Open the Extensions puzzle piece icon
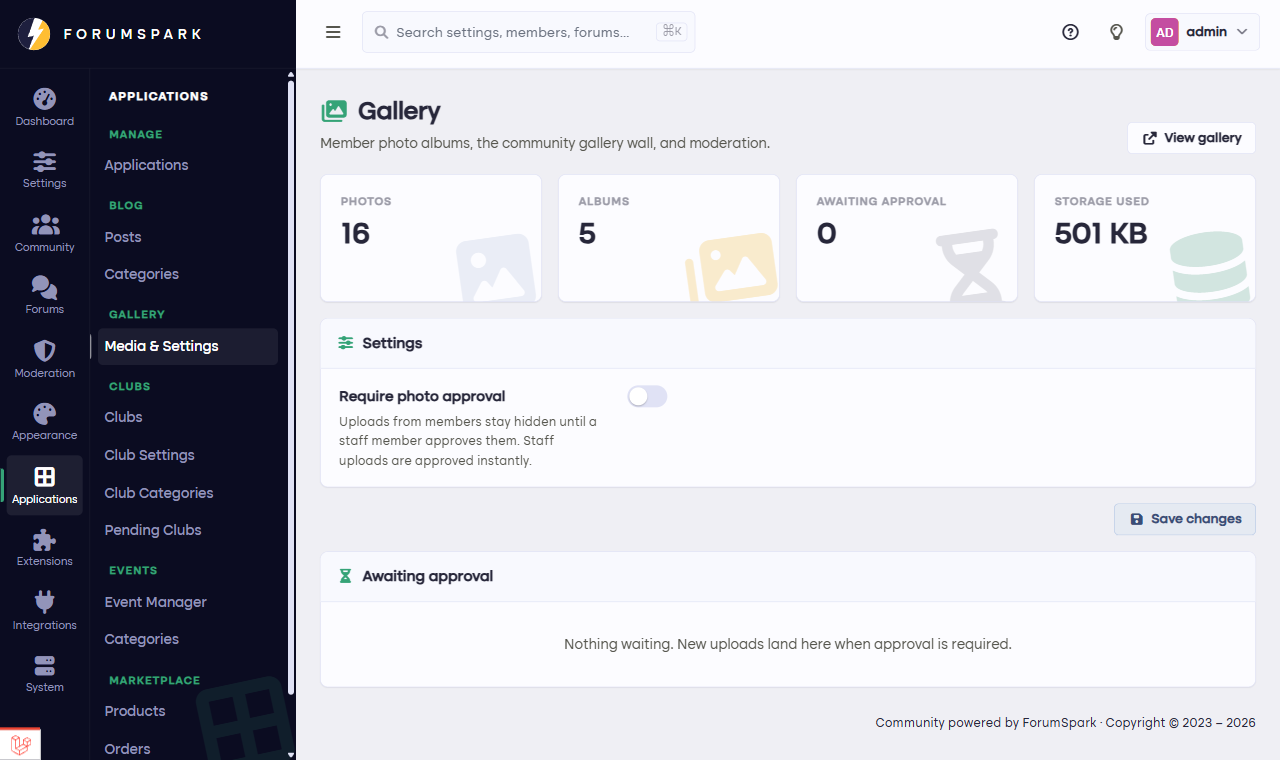1280x760 pixels. pyautogui.click(x=45, y=540)
